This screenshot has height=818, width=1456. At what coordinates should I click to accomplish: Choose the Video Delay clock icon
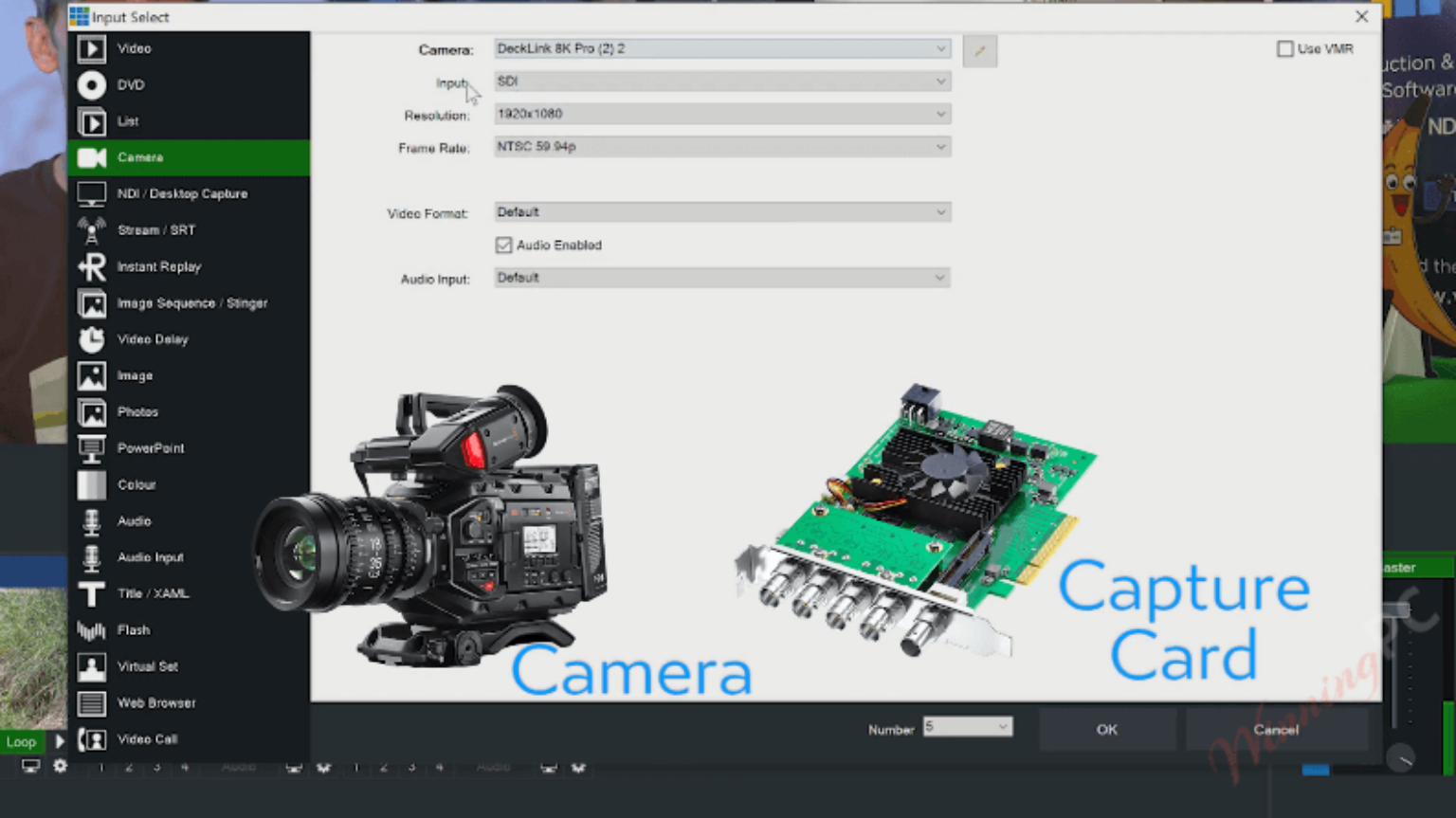91,339
